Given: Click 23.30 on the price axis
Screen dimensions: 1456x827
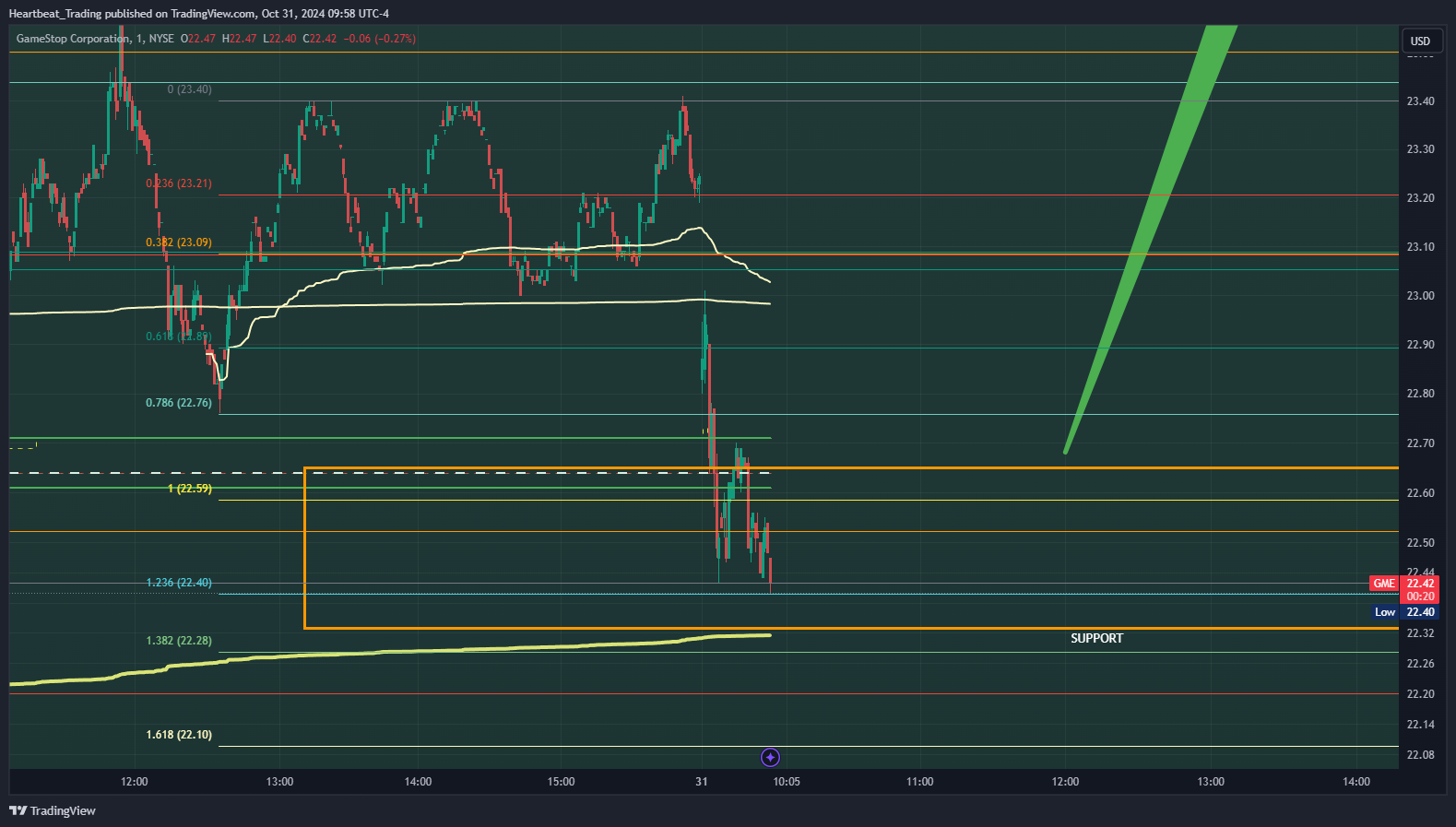Looking at the screenshot, I should (x=1420, y=149).
